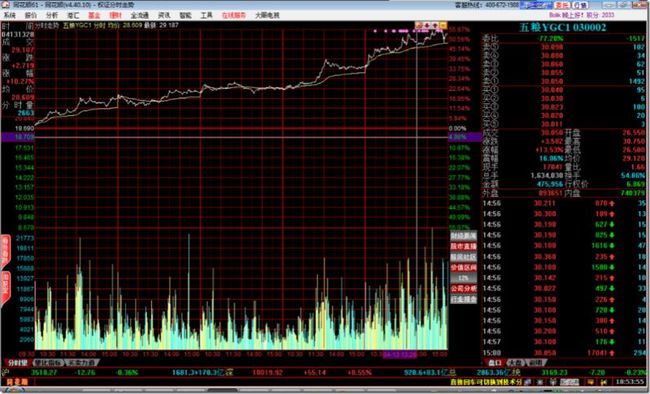The image size is (650, 394).
Task: Click the 外盘 volume row in the quote panel
Action: [x=564, y=193]
